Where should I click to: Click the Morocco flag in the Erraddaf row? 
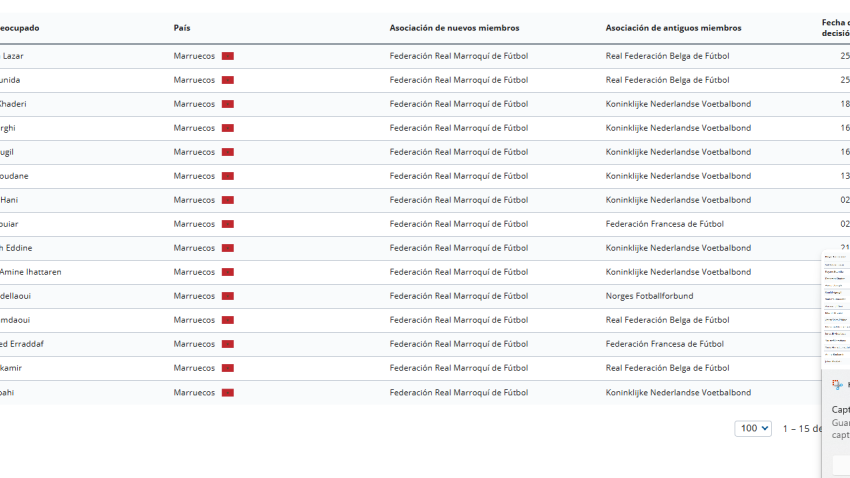(227, 344)
